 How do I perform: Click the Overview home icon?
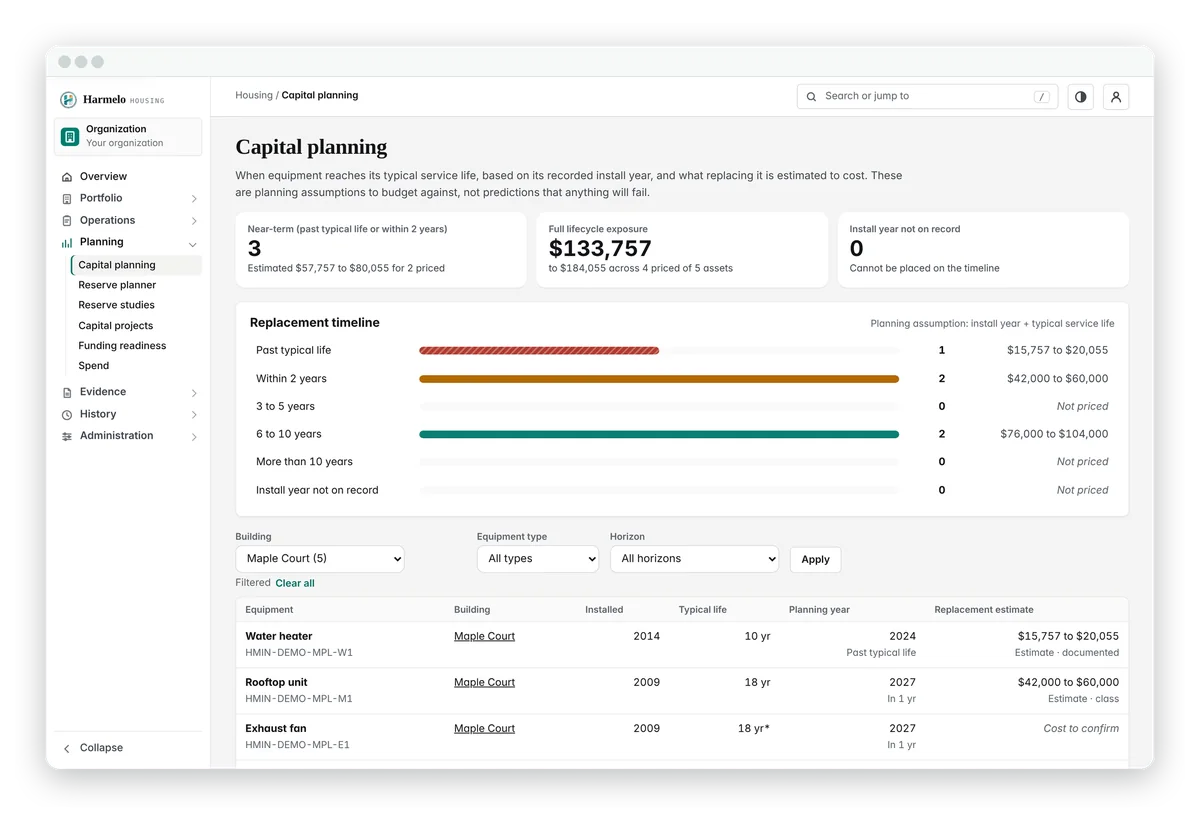click(x=67, y=177)
